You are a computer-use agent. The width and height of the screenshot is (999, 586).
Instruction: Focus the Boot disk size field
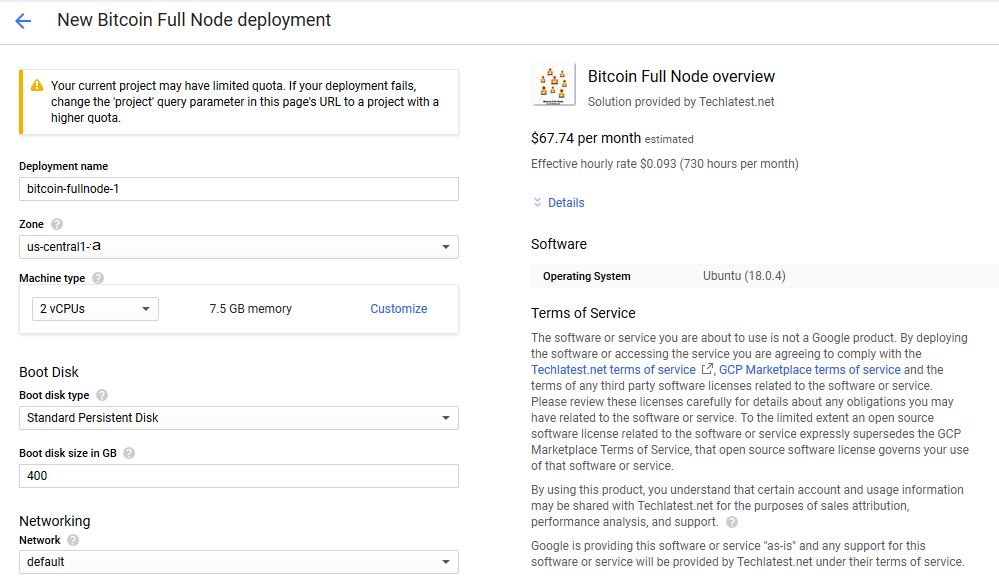coord(239,476)
